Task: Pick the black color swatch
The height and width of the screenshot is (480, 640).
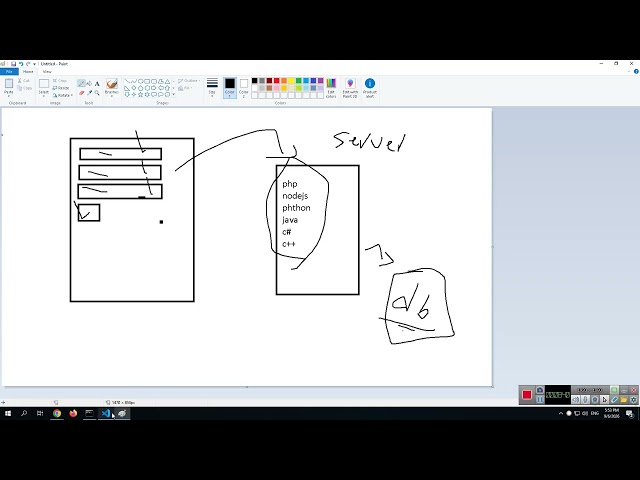Action: click(x=254, y=81)
